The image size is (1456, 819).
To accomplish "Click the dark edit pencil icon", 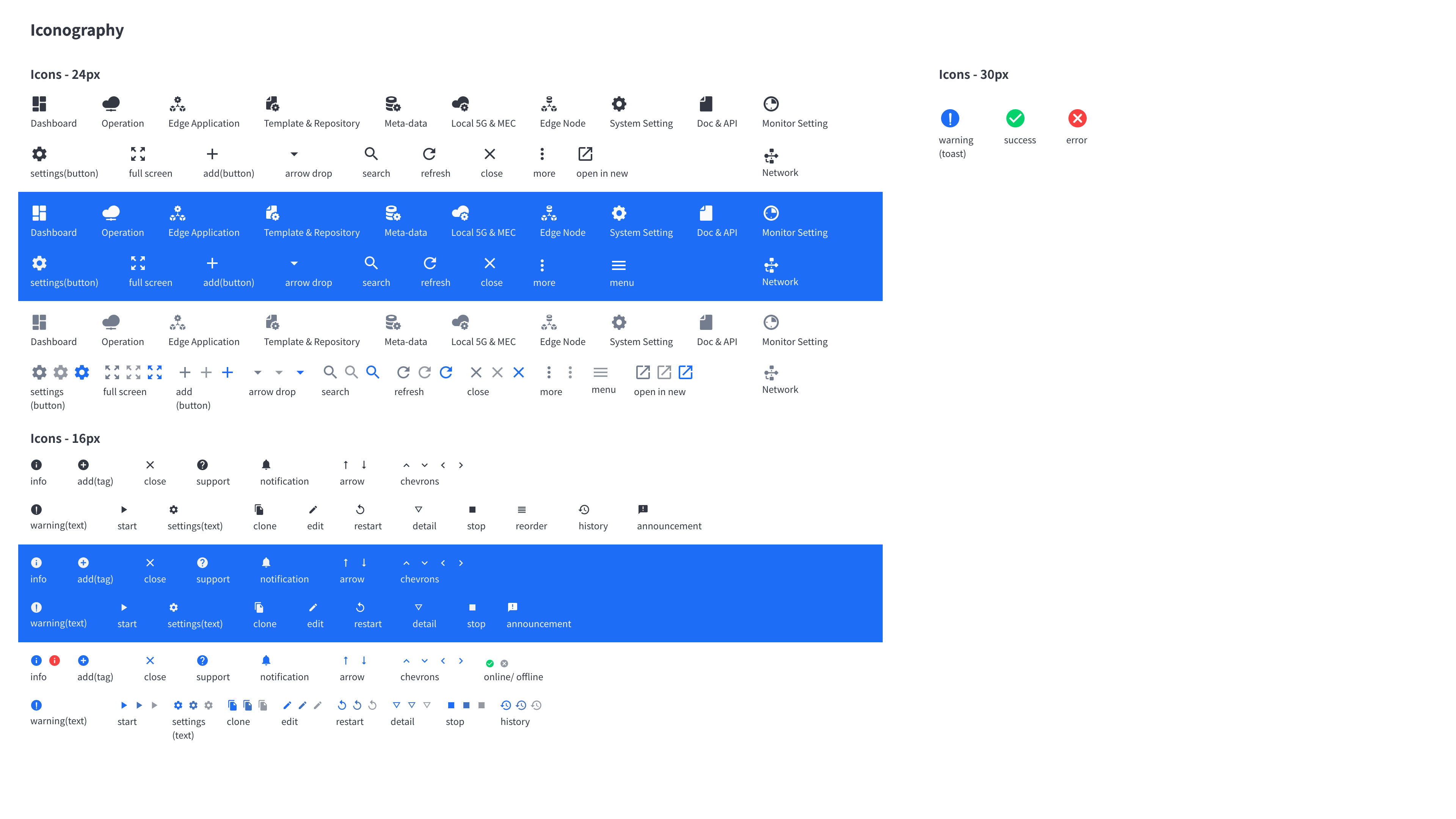I will (x=313, y=510).
